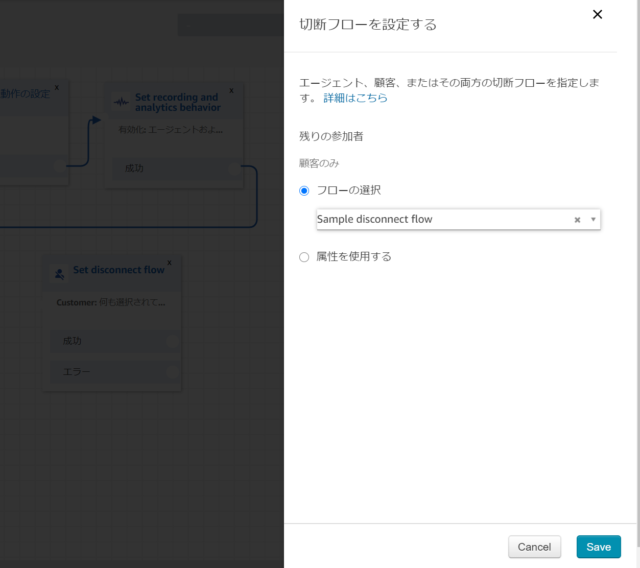Select the フローの選択 radio button
Viewport: 640px width, 568px height.
pos(304,191)
